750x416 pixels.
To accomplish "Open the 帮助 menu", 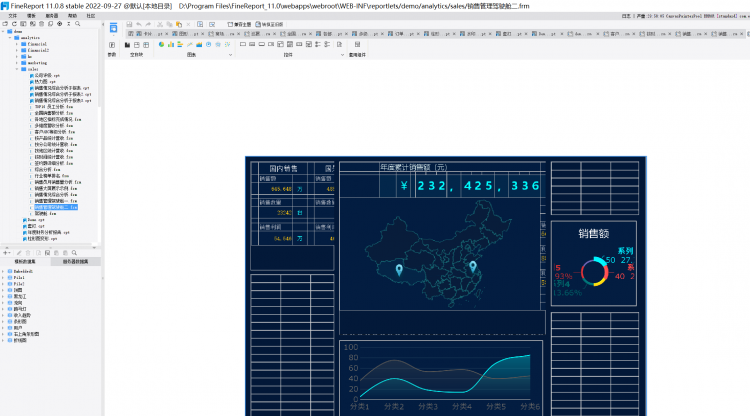I will click(72, 16).
